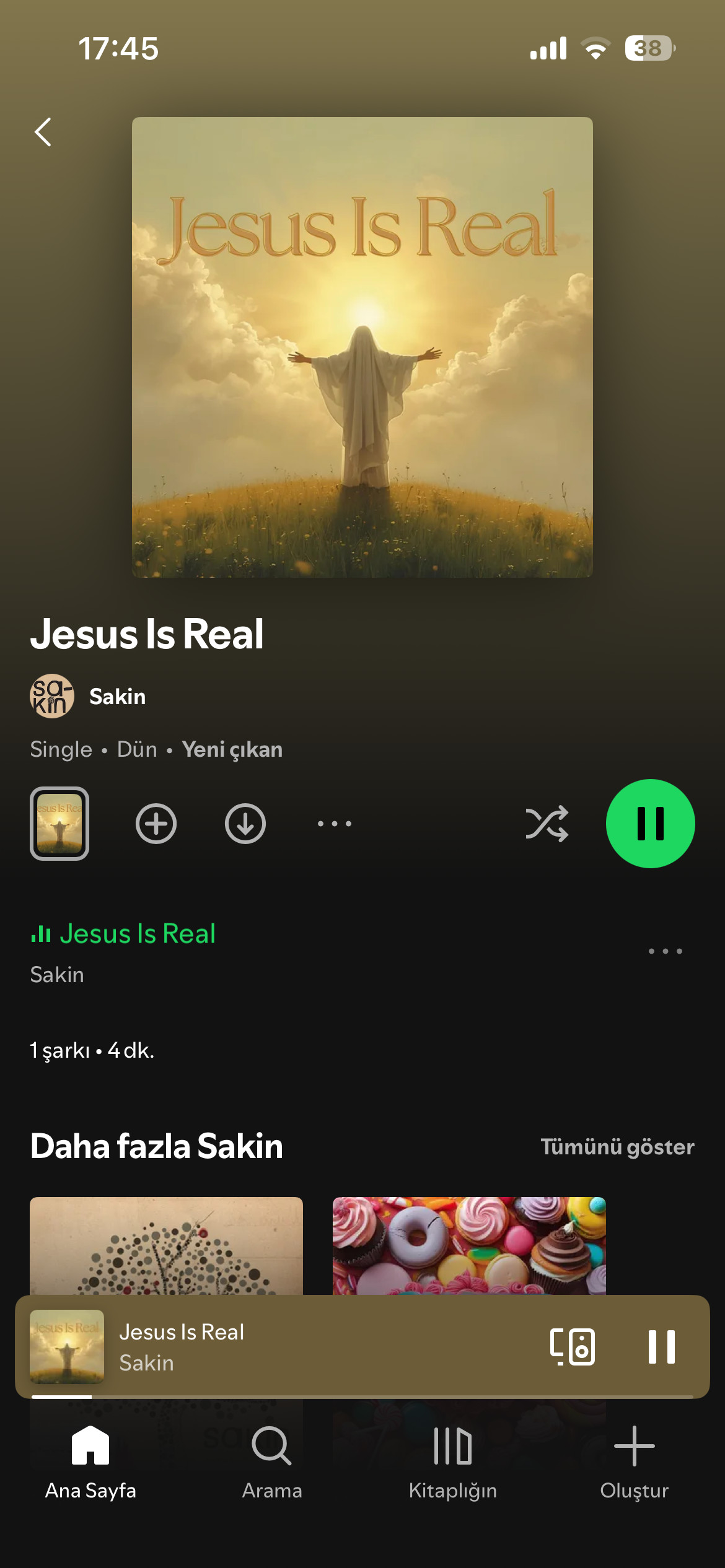Pause playback with the green button
725x1568 pixels.
[x=651, y=824]
